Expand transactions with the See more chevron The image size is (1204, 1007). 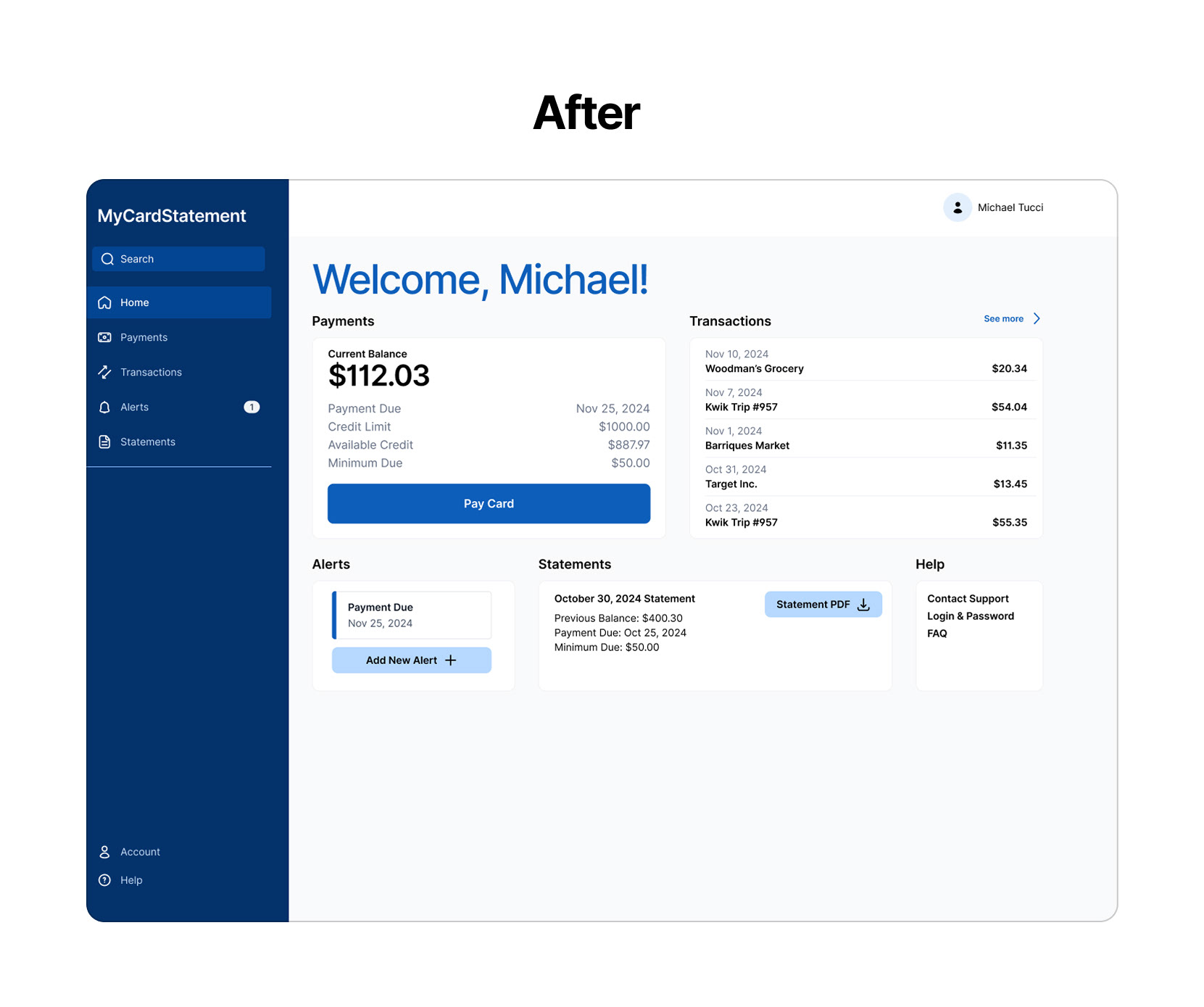coord(1037,318)
